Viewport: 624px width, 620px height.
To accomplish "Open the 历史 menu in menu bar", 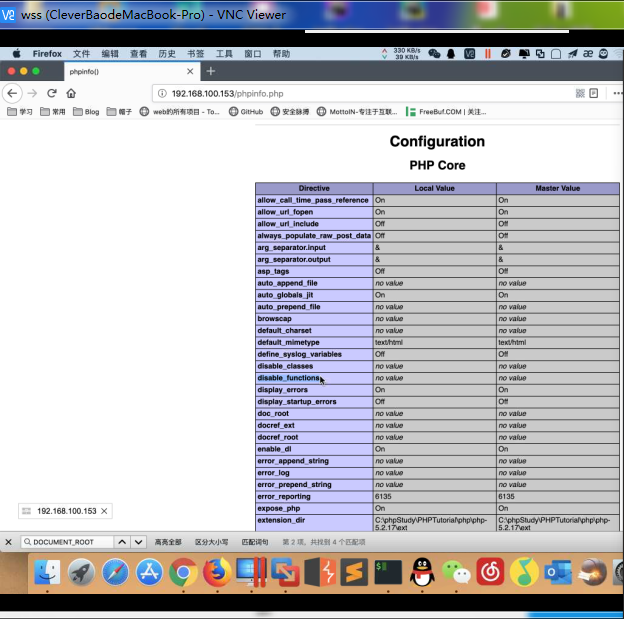I will tap(167, 54).
